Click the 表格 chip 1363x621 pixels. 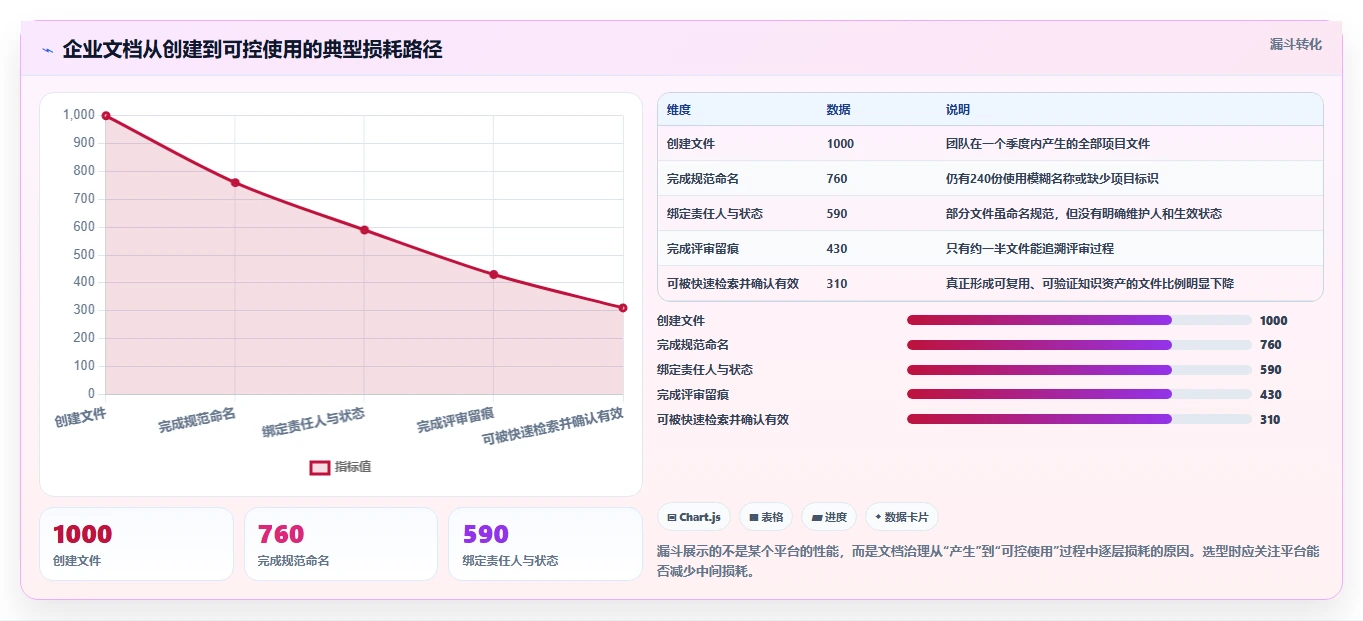[766, 517]
